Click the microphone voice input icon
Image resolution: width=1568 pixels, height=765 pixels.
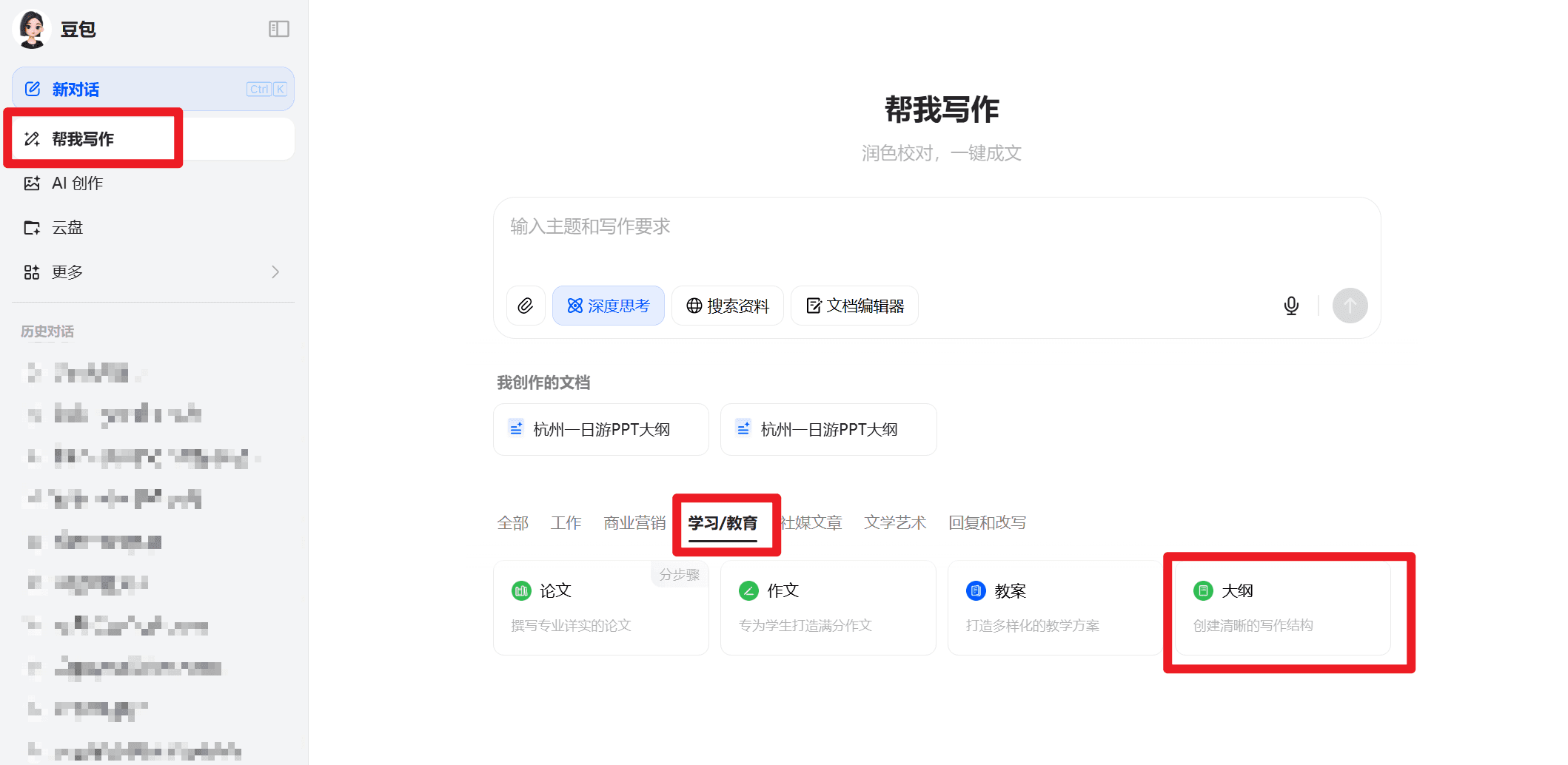(1291, 306)
